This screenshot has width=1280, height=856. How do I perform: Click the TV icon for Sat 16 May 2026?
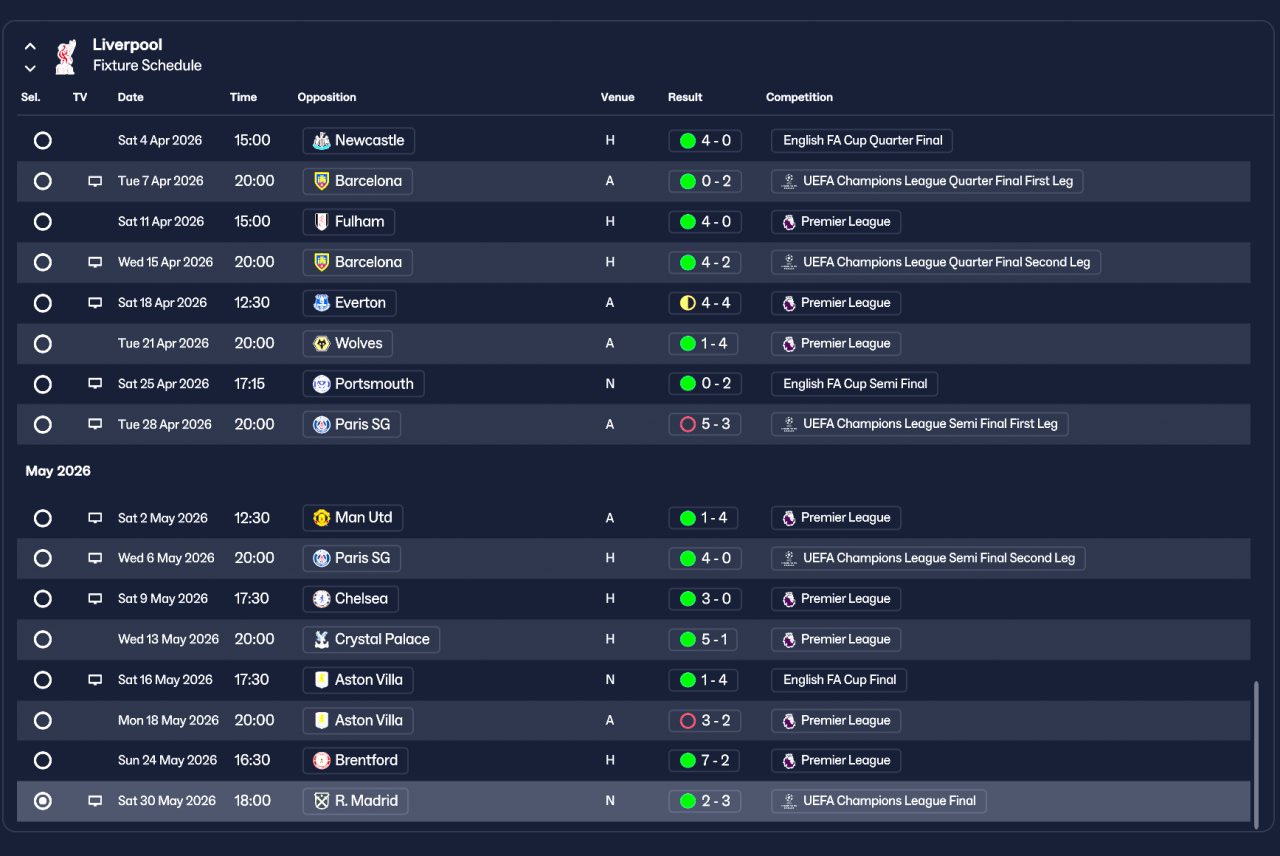[95, 680]
